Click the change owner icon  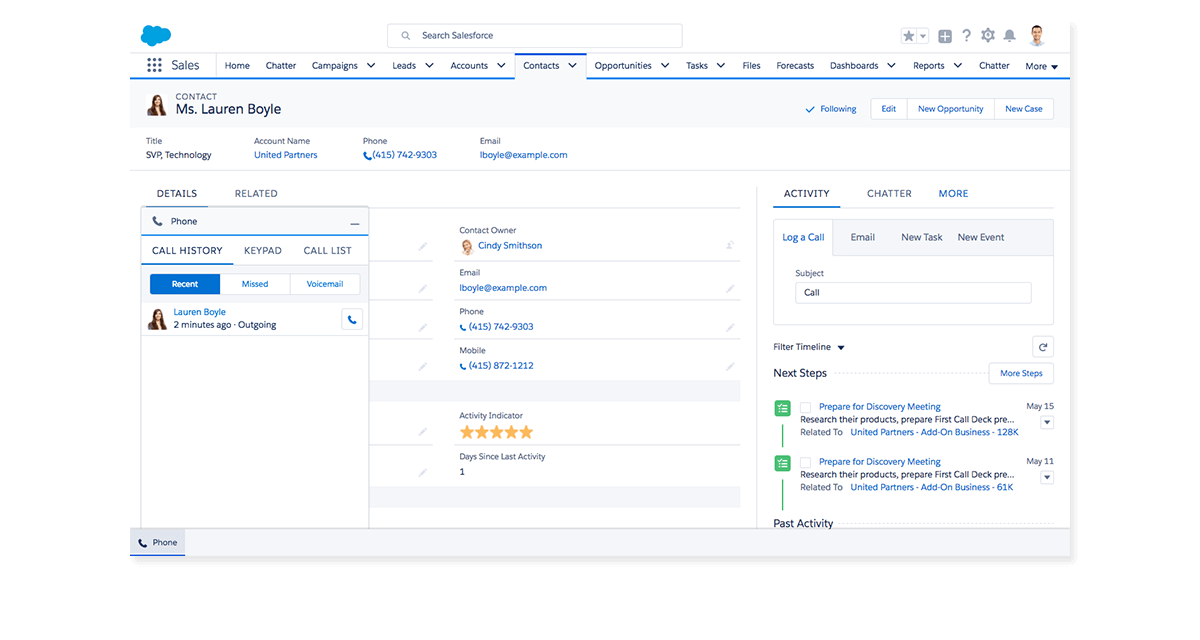pos(730,245)
